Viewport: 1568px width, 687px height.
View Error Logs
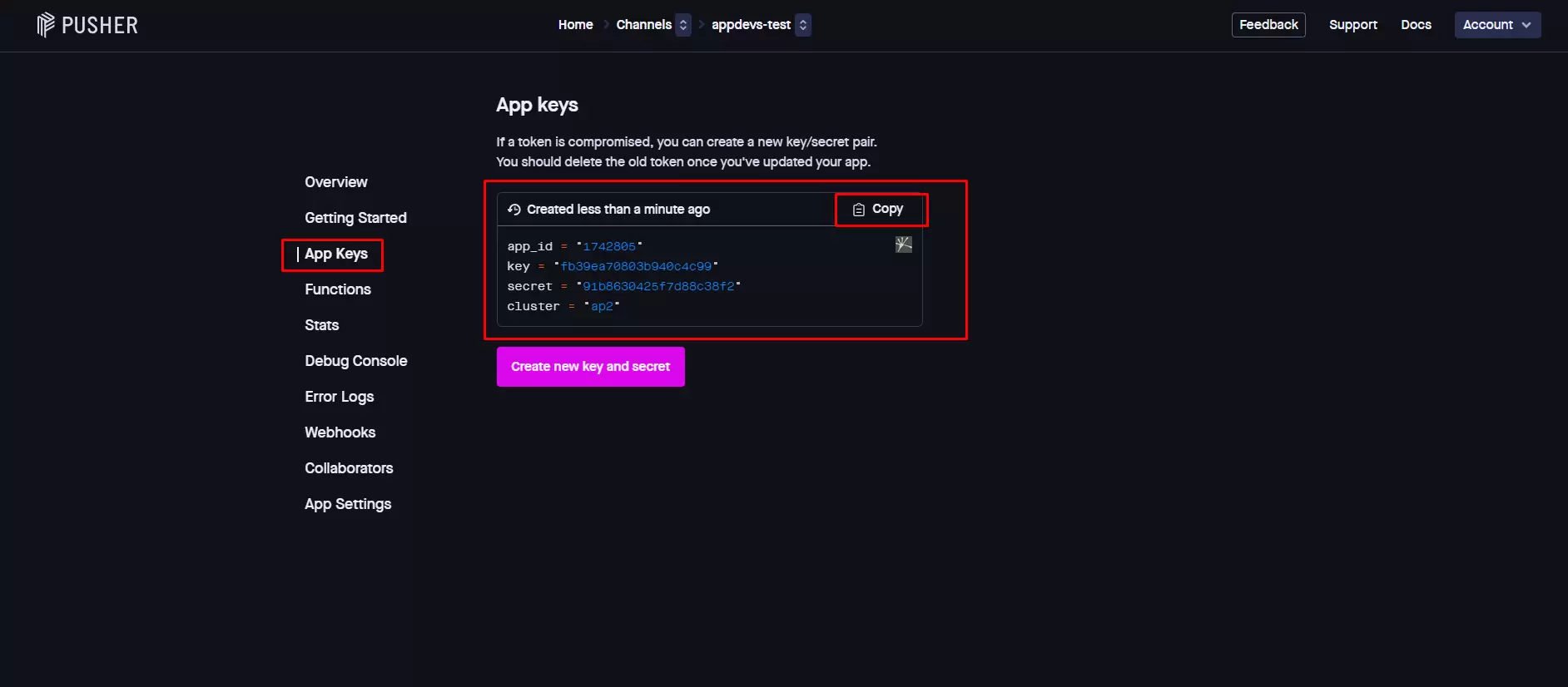339,397
